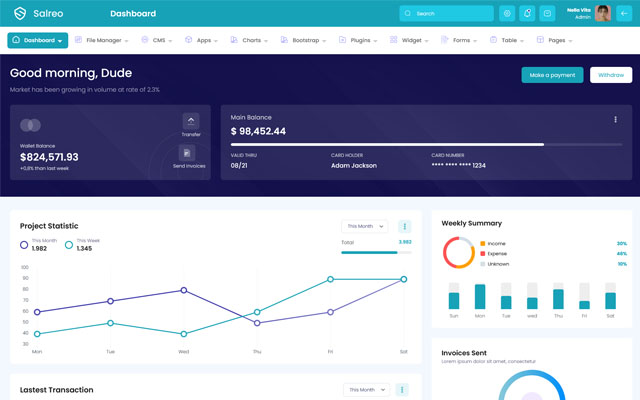The height and width of the screenshot is (400, 640).
Task: Expand the Apps dropdown arrow
Action: [216, 41]
